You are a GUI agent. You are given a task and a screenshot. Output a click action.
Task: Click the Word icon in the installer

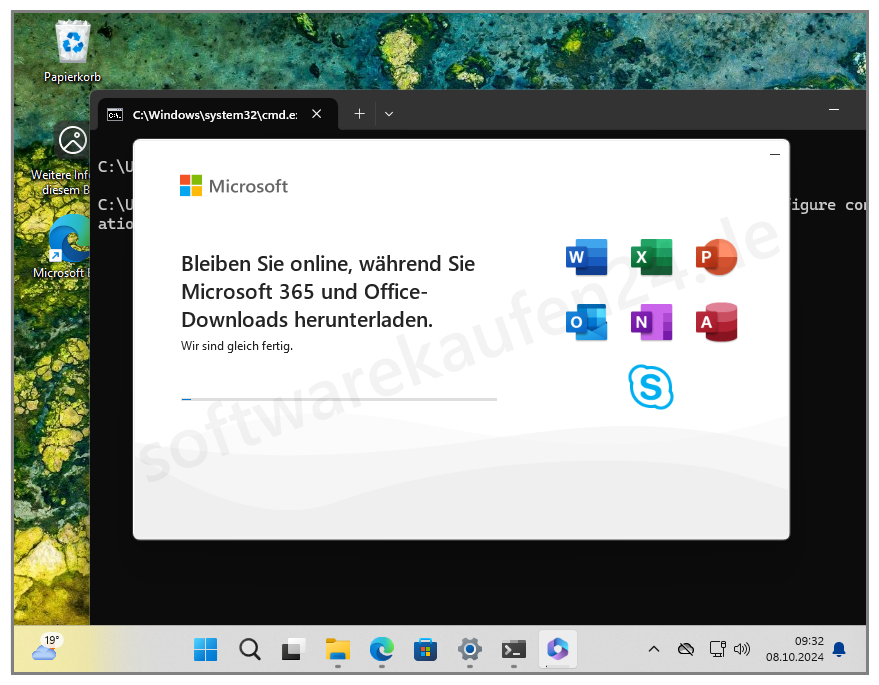pyautogui.click(x=586, y=257)
